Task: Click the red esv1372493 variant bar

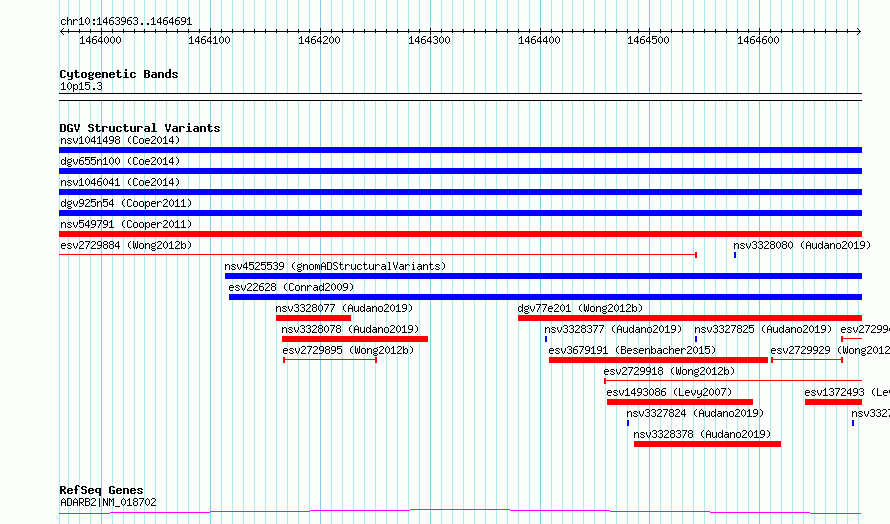Action: click(x=833, y=402)
